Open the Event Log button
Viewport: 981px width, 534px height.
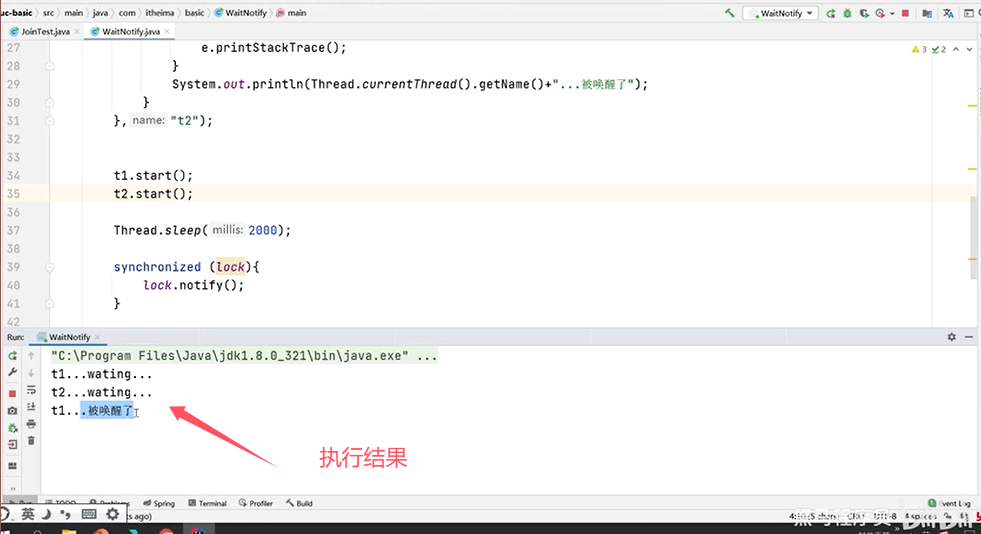949,503
